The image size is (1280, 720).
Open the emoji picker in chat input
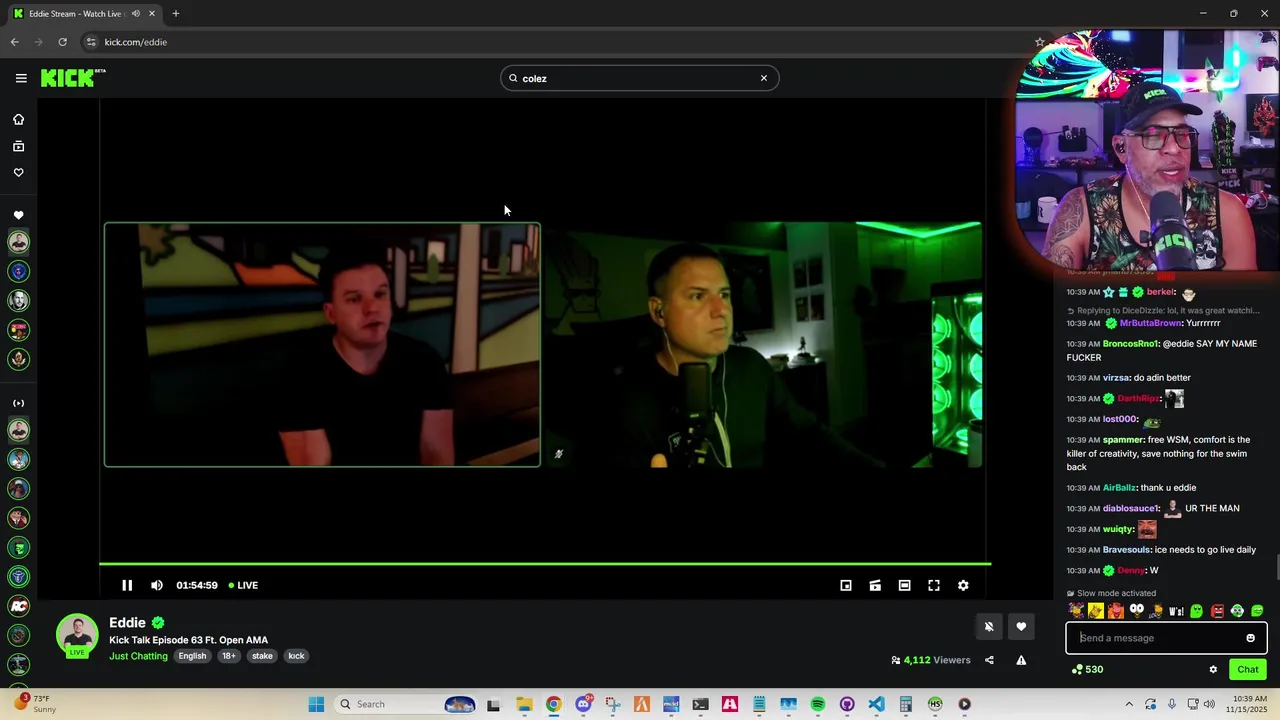pos(1250,638)
